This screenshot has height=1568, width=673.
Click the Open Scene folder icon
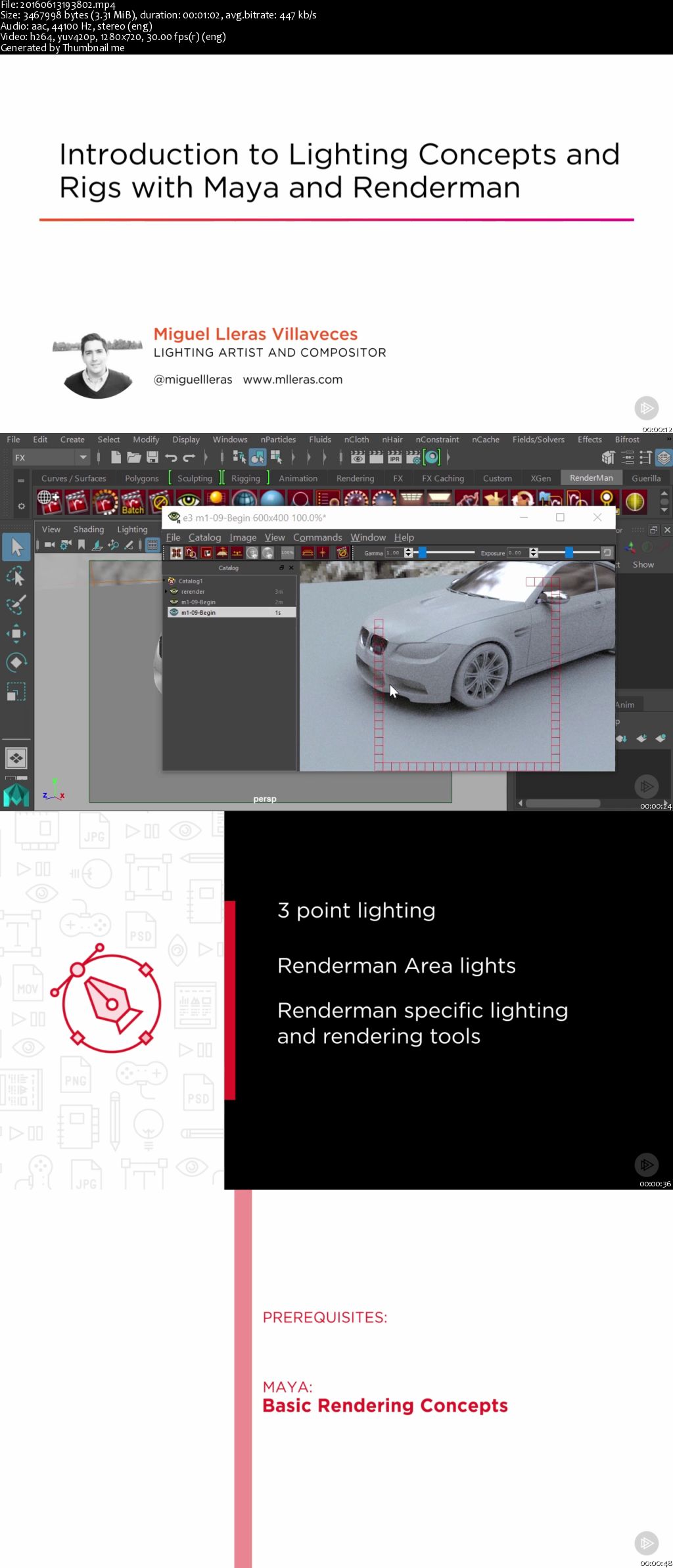tap(134, 457)
